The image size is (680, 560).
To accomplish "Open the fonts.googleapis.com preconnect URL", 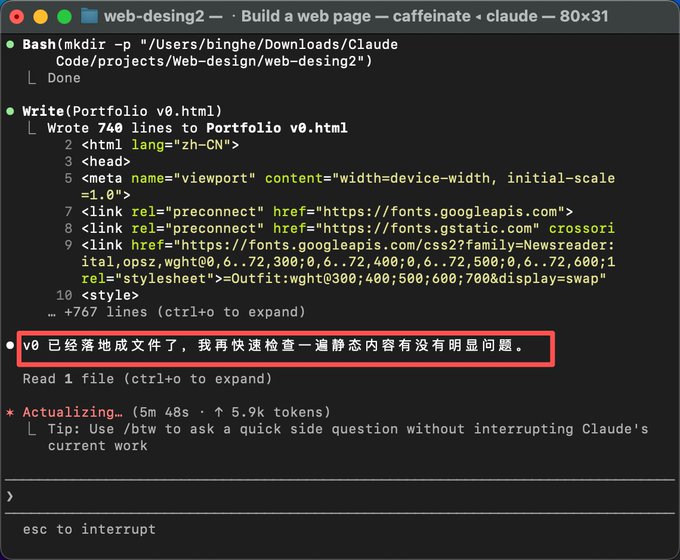I will click(440, 212).
